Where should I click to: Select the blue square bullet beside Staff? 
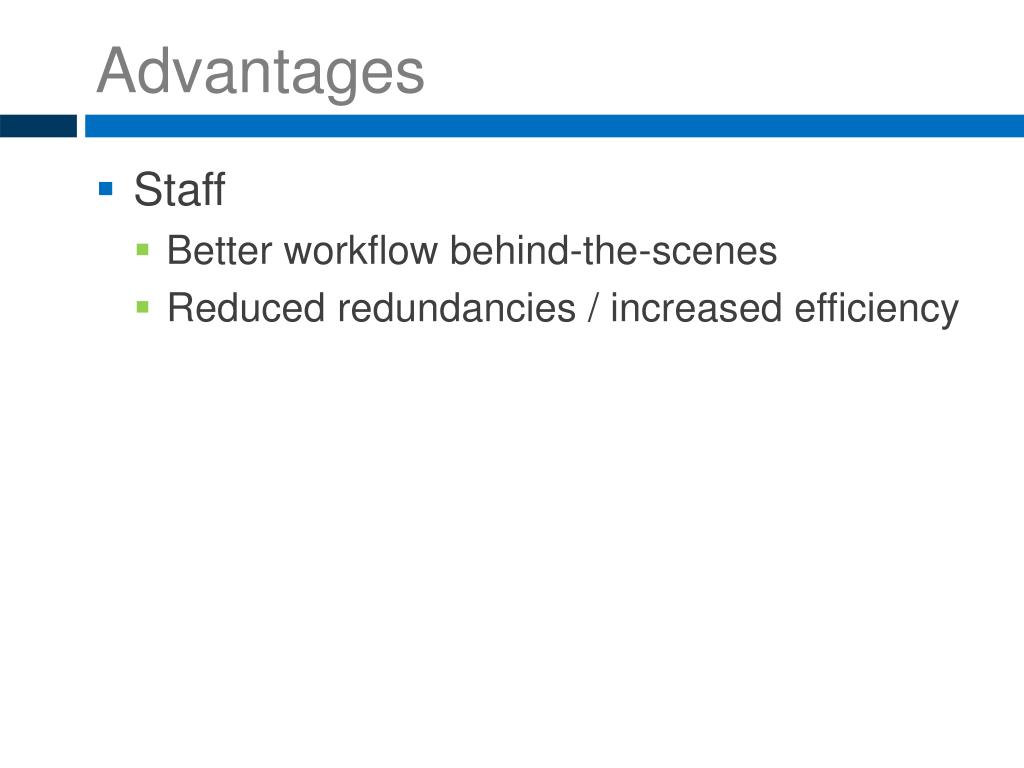pyautogui.click(x=106, y=189)
